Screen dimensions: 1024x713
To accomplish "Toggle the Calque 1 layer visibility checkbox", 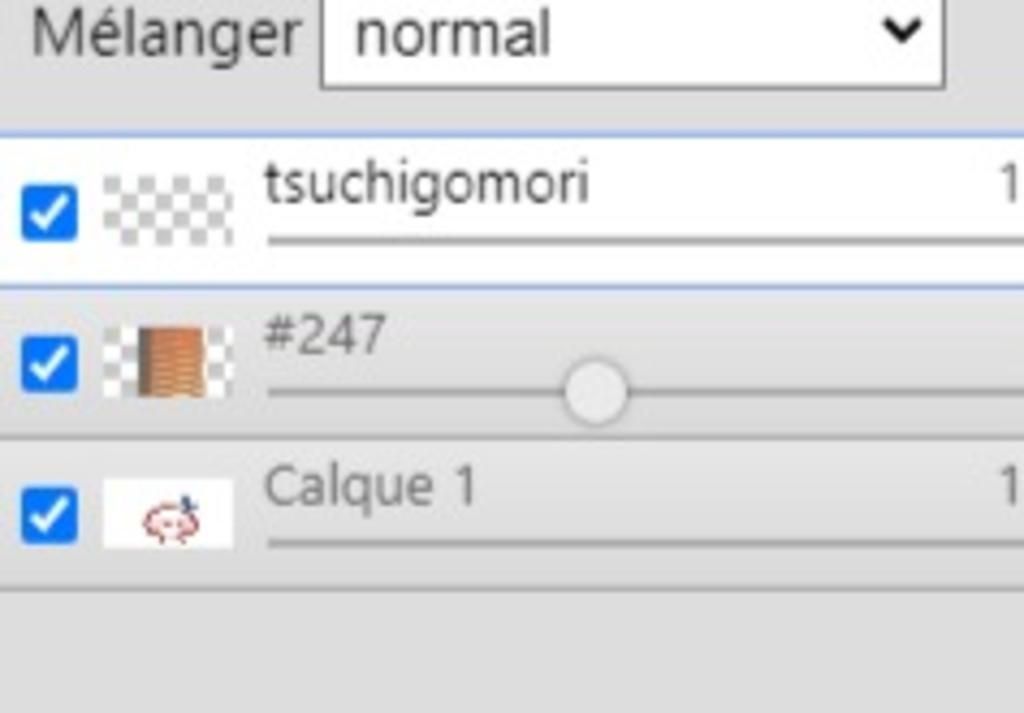I will tap(49, 515).
